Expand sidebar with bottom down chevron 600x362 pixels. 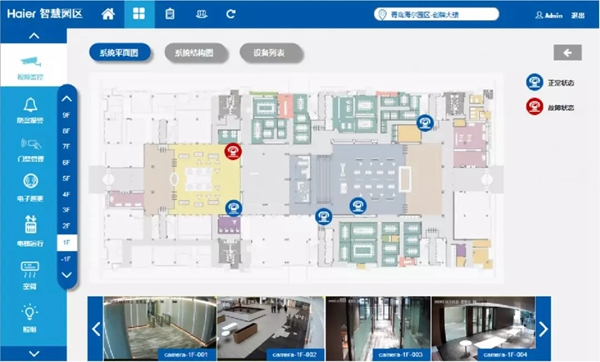34,354
